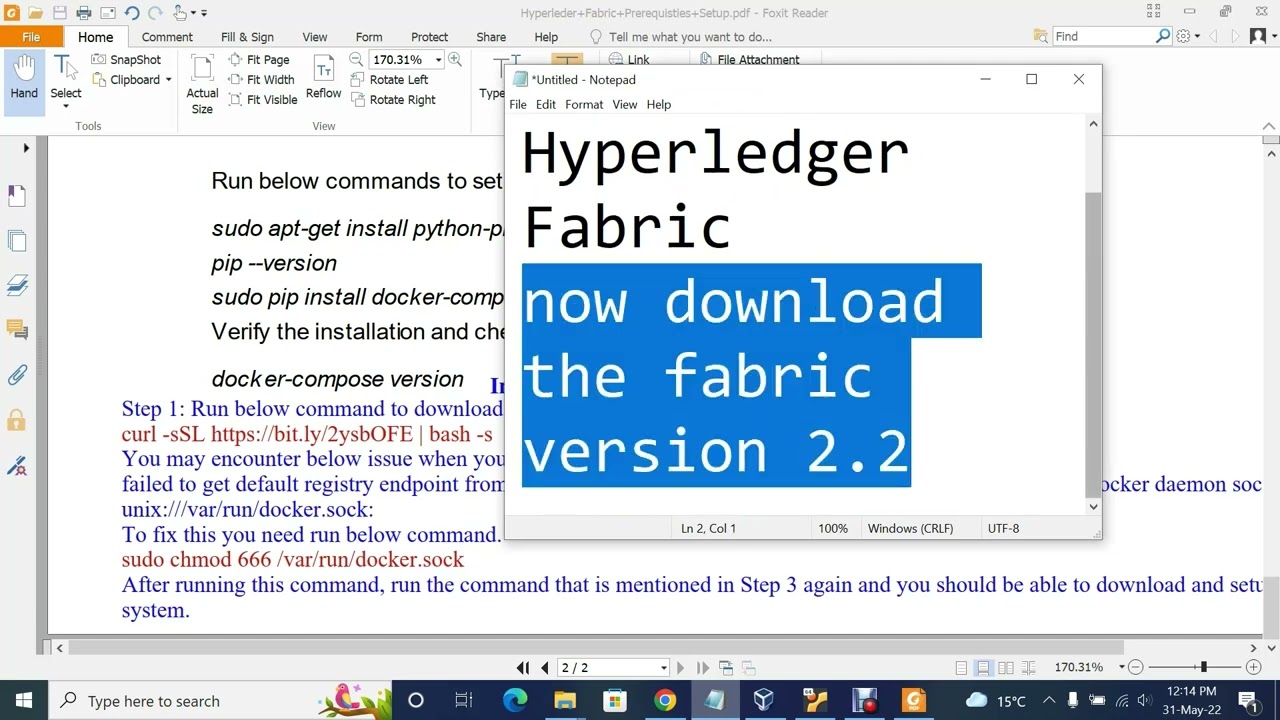Expand the Select tool dropdown arrow
This screenshot has width=1280, height=720.
click(66, 106)
